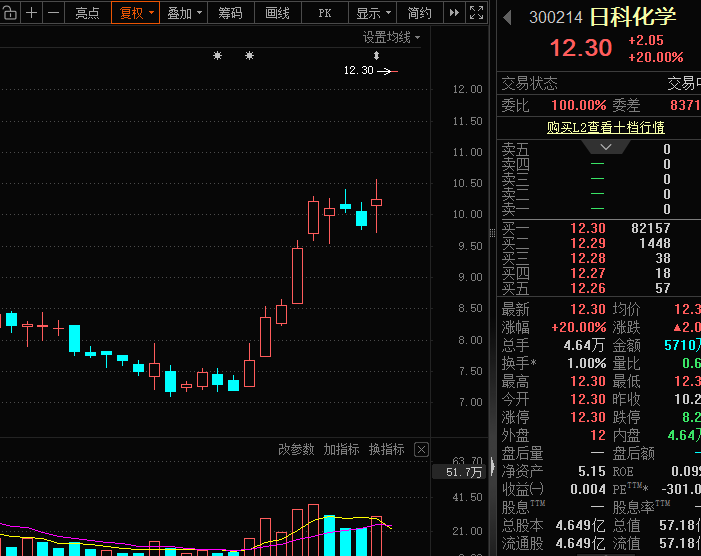
Task: Zoom in with the plus icon
Action: [x=31, y=13]
